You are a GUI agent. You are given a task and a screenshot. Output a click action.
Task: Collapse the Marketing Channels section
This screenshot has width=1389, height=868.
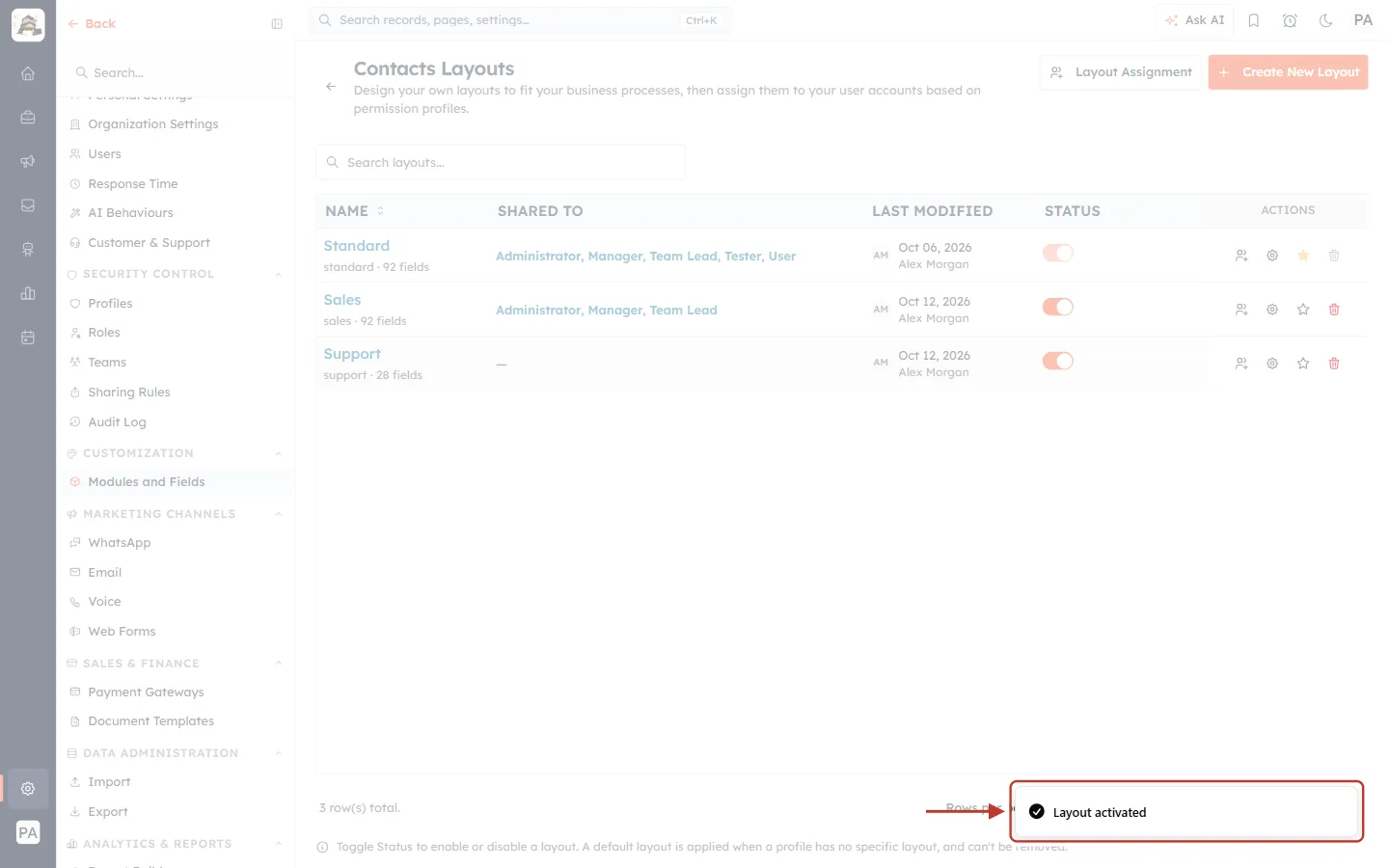[279, 515]
